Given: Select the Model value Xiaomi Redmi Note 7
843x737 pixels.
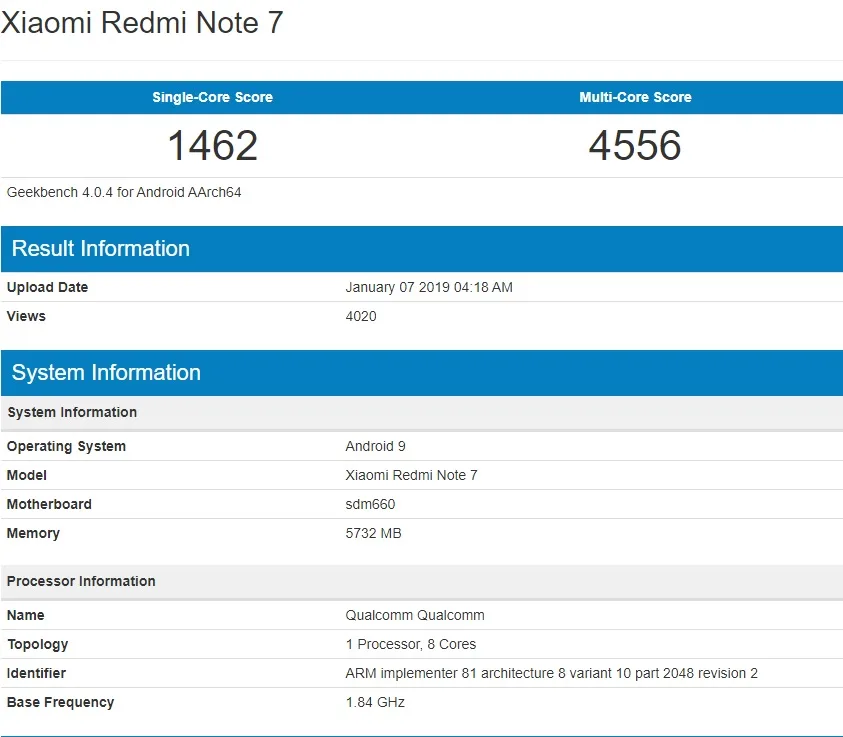Looking at the screenshot, I should pyautogui.click(x=411, y=475).
